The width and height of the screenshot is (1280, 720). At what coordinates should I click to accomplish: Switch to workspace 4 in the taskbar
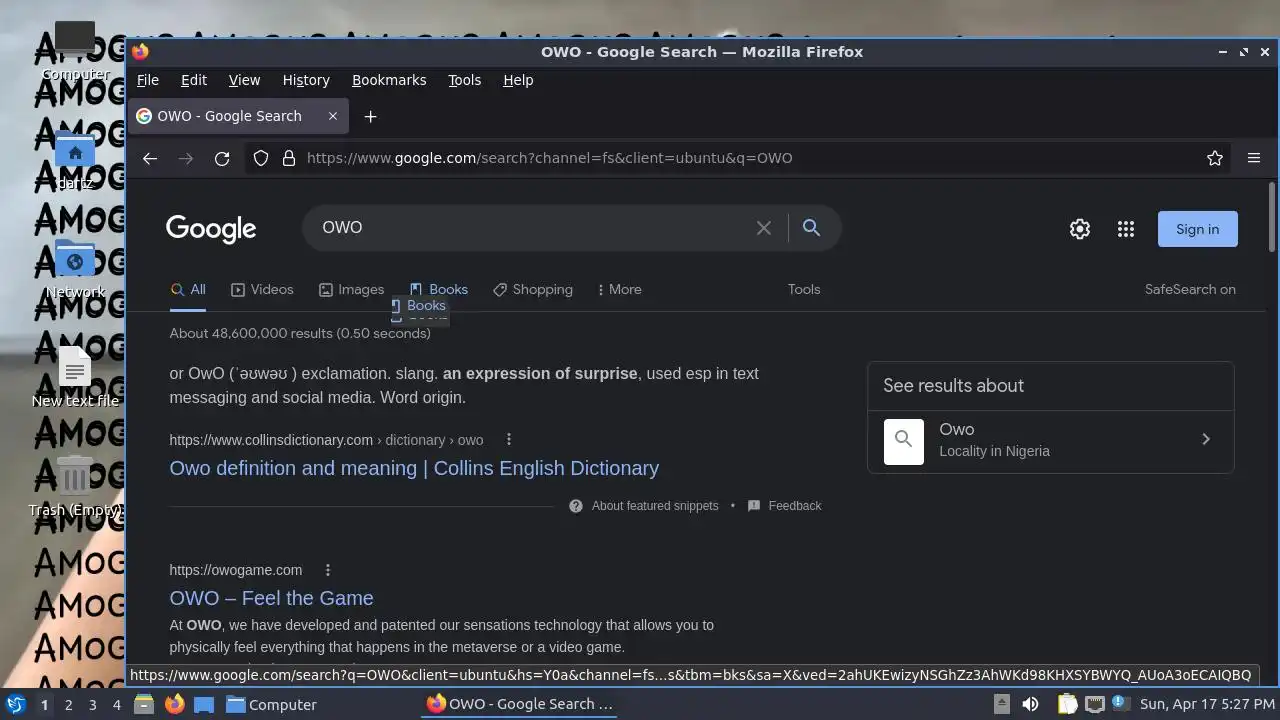(x=116, y=705)
